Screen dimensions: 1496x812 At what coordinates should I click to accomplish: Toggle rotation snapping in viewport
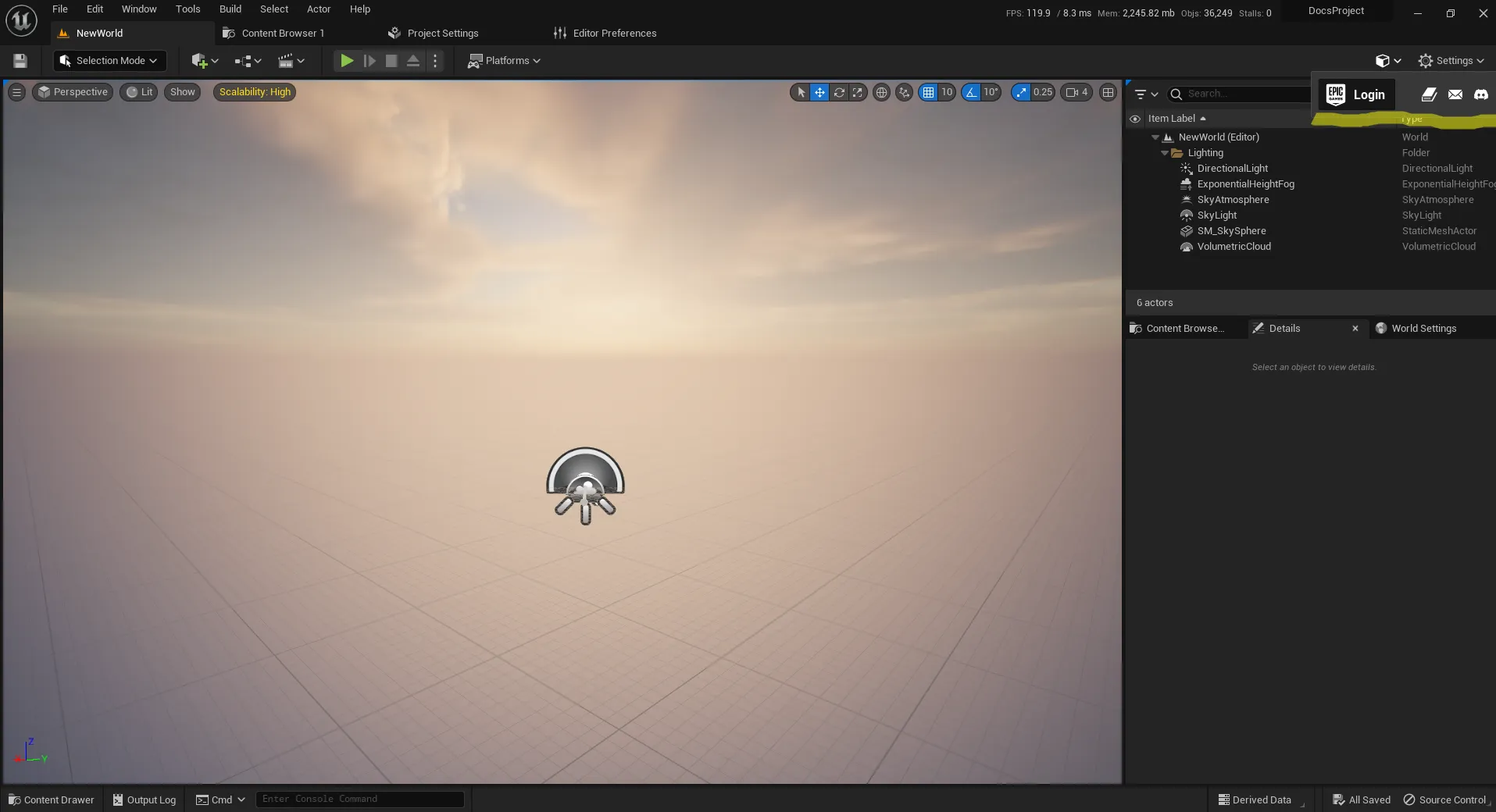(969, 92)
